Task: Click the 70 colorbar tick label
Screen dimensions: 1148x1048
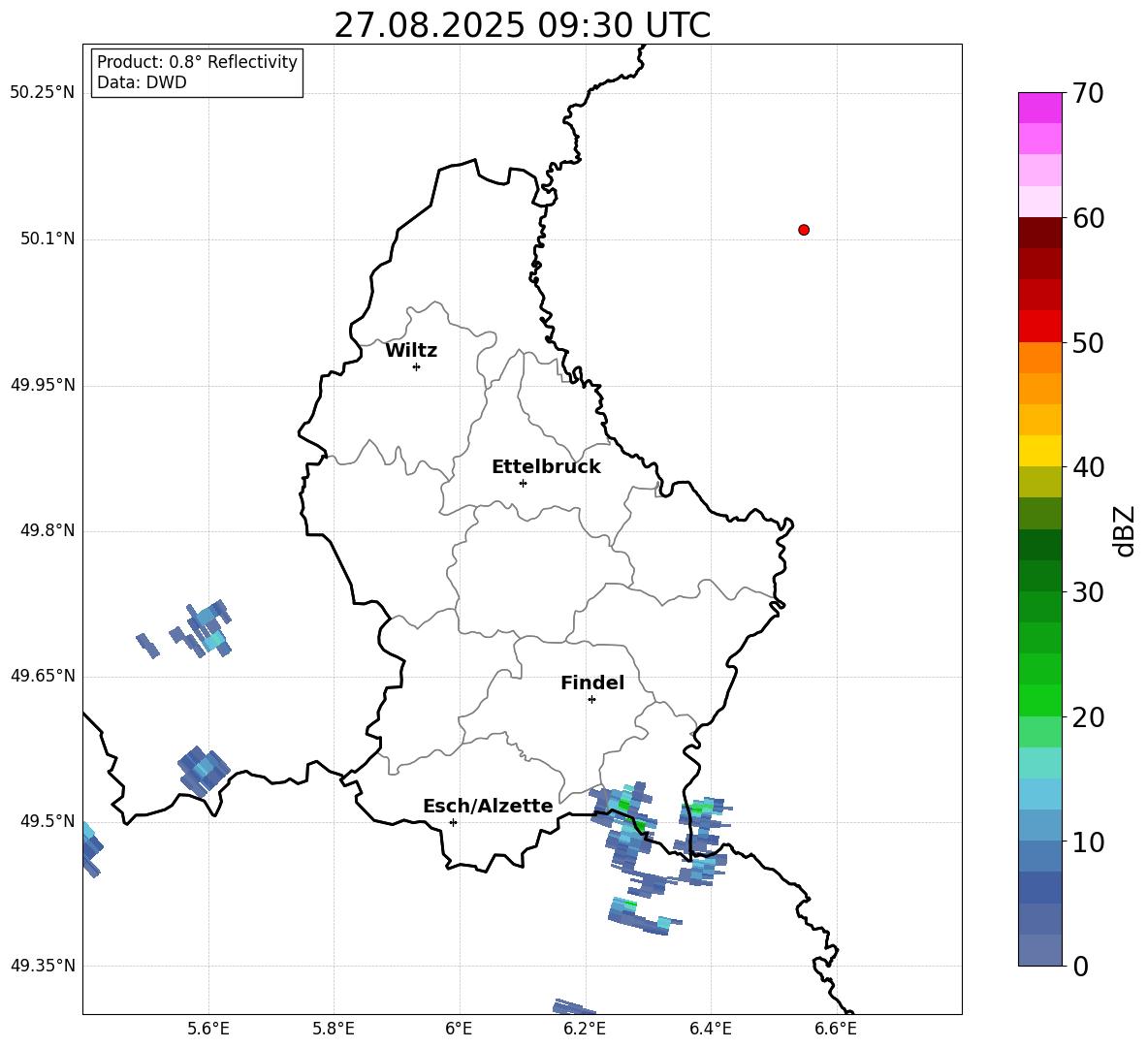Action: [1088, 94]
